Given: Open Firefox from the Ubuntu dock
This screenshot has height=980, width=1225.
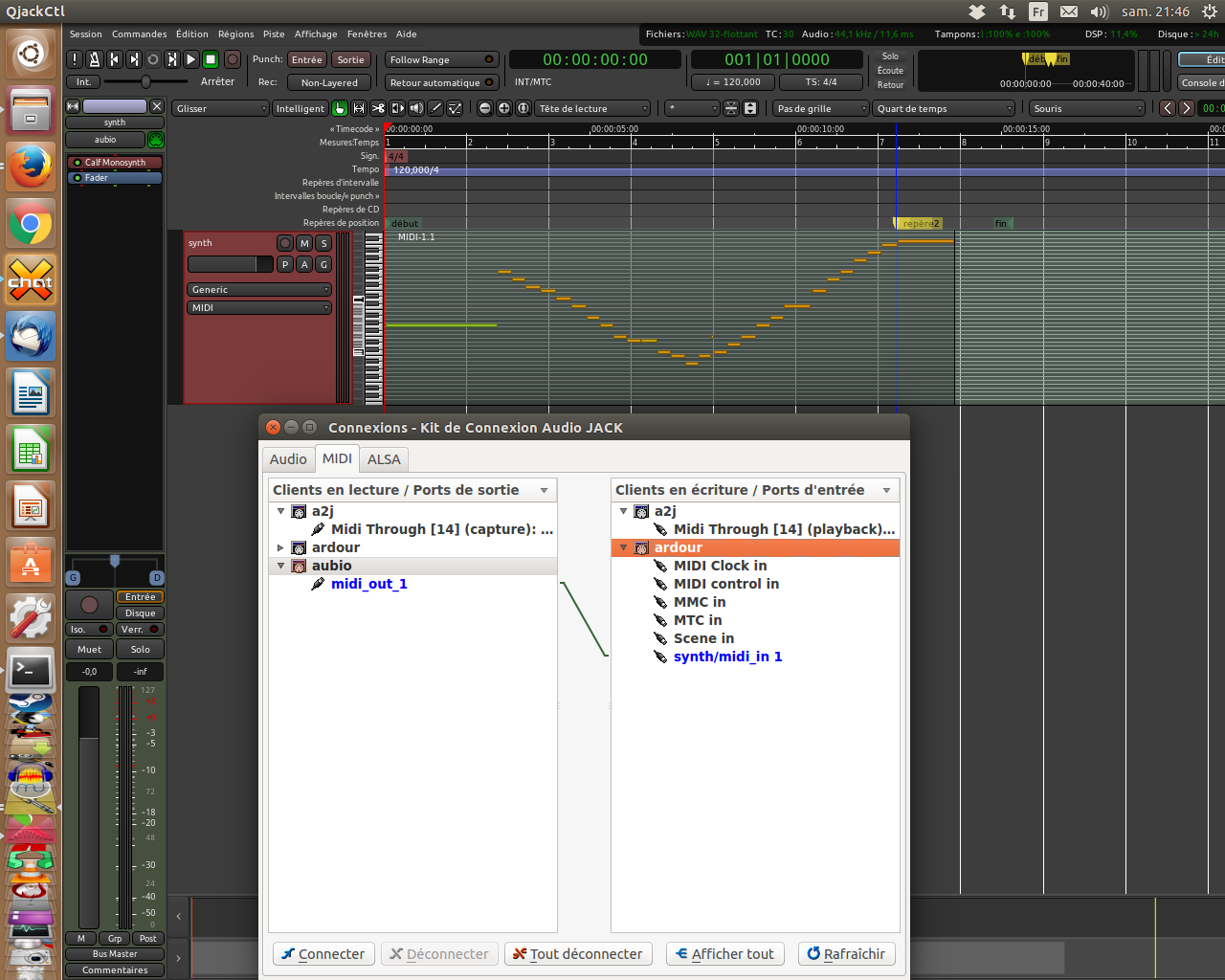Looking at the screenshot, I should coord(31,167).
